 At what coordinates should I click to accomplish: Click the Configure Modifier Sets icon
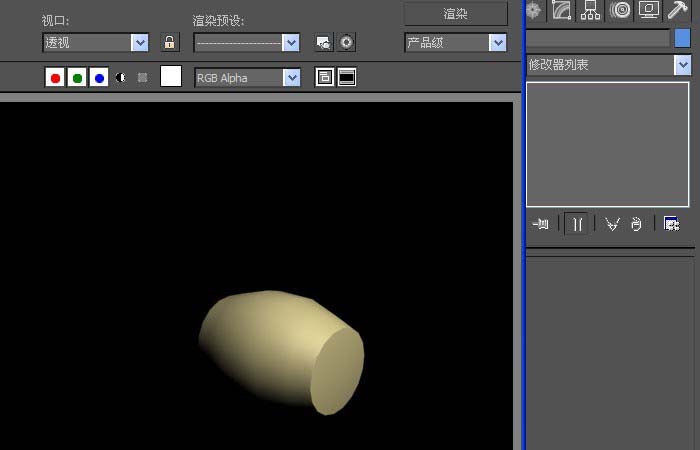tap(671, 224)
